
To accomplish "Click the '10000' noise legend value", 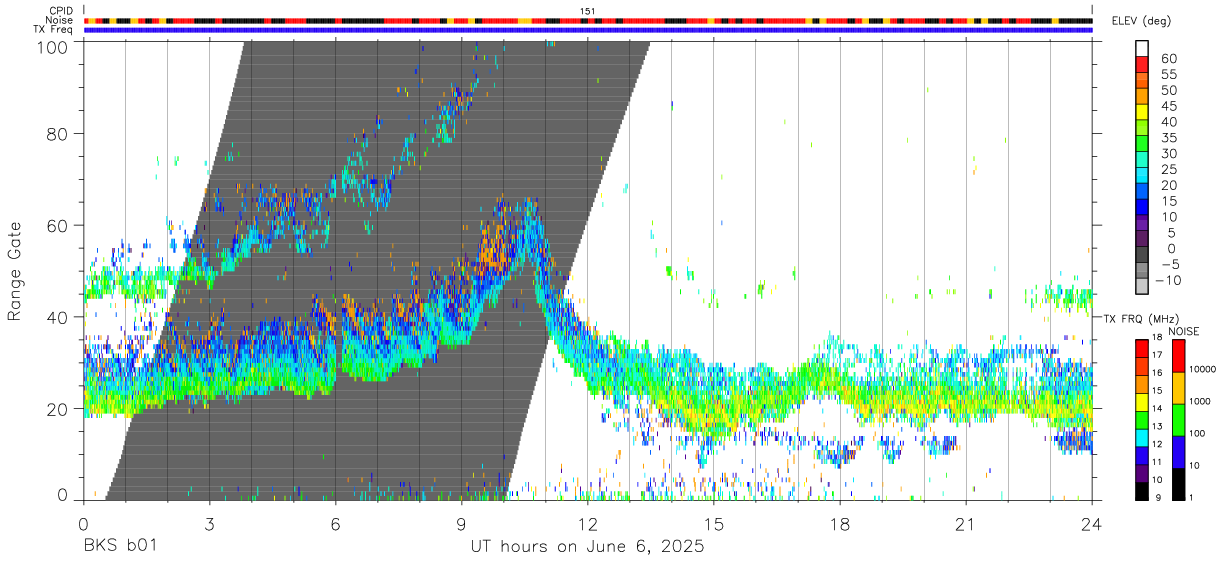I will tap(1202, 371).
